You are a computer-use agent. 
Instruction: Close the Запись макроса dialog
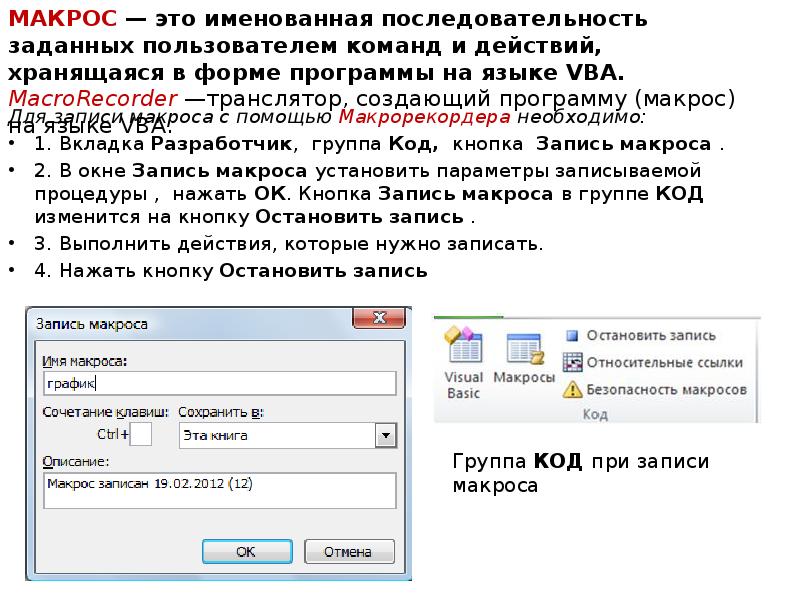pyautogui.click(x=379, y=320)
